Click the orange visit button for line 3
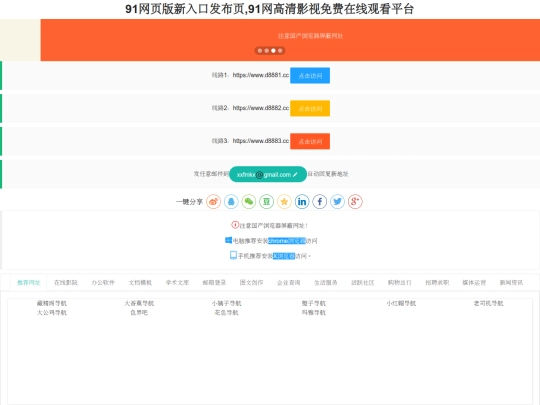 [310, 142]
